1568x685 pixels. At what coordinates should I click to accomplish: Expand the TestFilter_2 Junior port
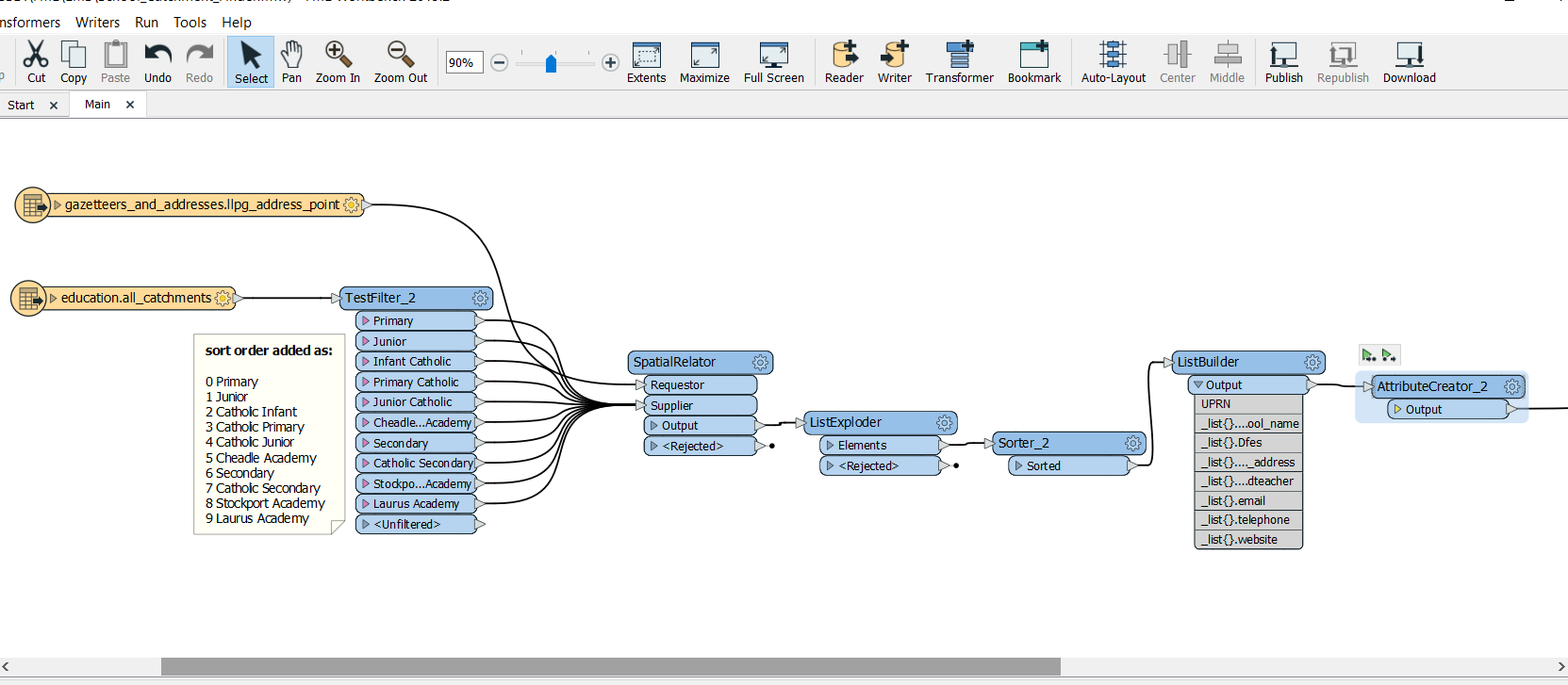(x=366, y=341)
